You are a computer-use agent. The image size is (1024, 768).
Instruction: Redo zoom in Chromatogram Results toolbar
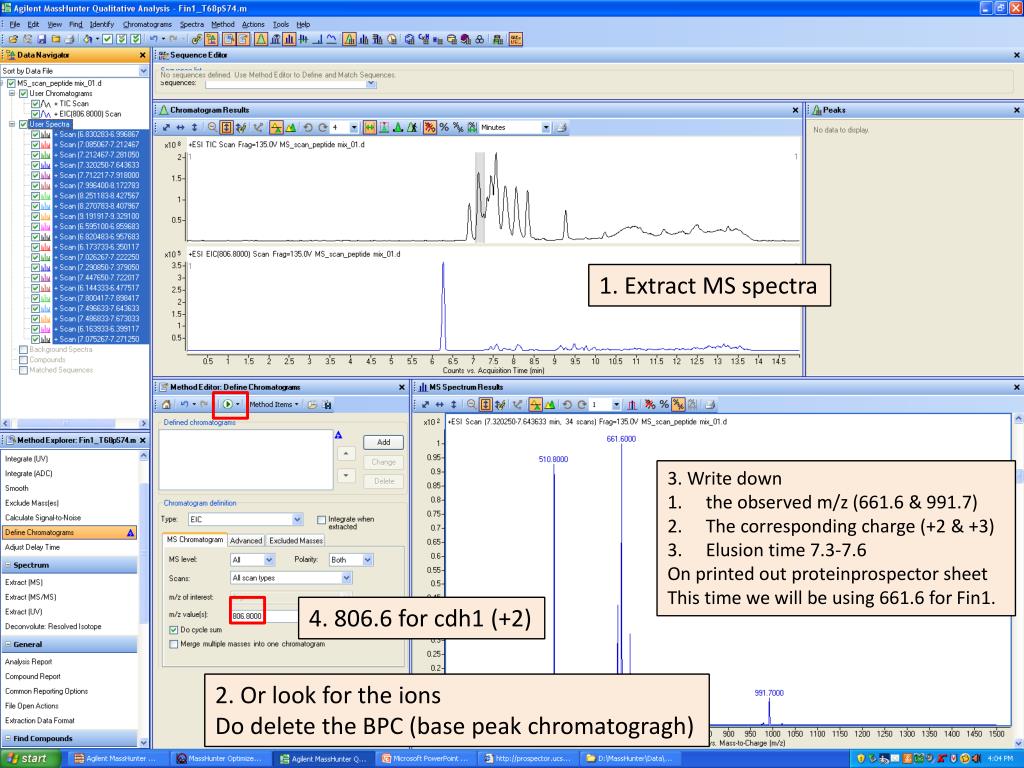tap(322, 127)
